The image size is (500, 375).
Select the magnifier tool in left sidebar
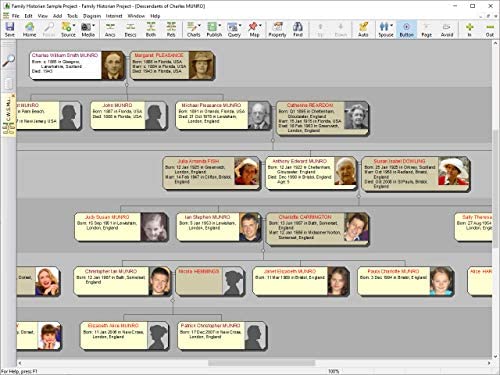[x=8, y=61]
